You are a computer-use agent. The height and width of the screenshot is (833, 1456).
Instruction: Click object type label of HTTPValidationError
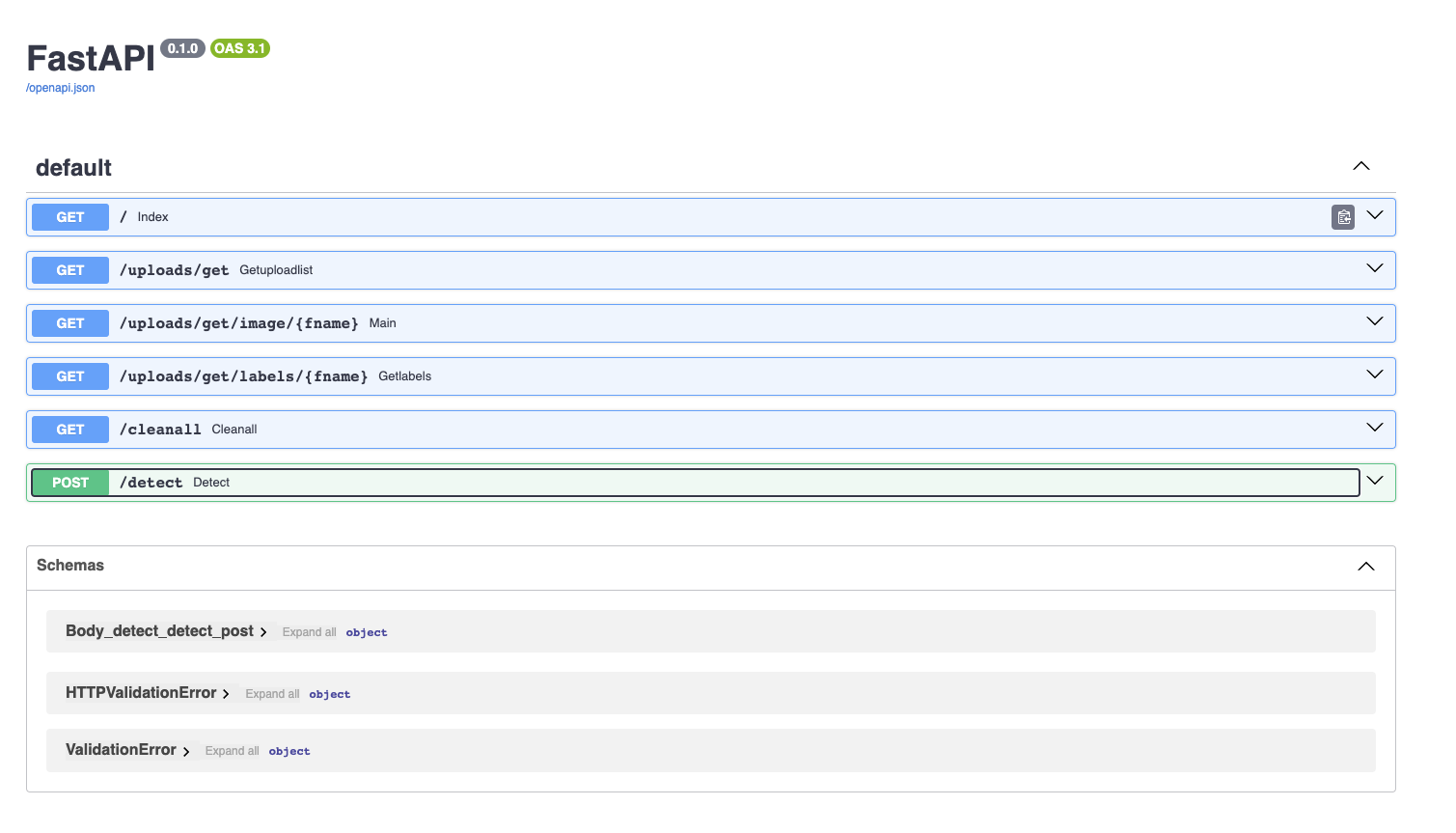[330, 695]
